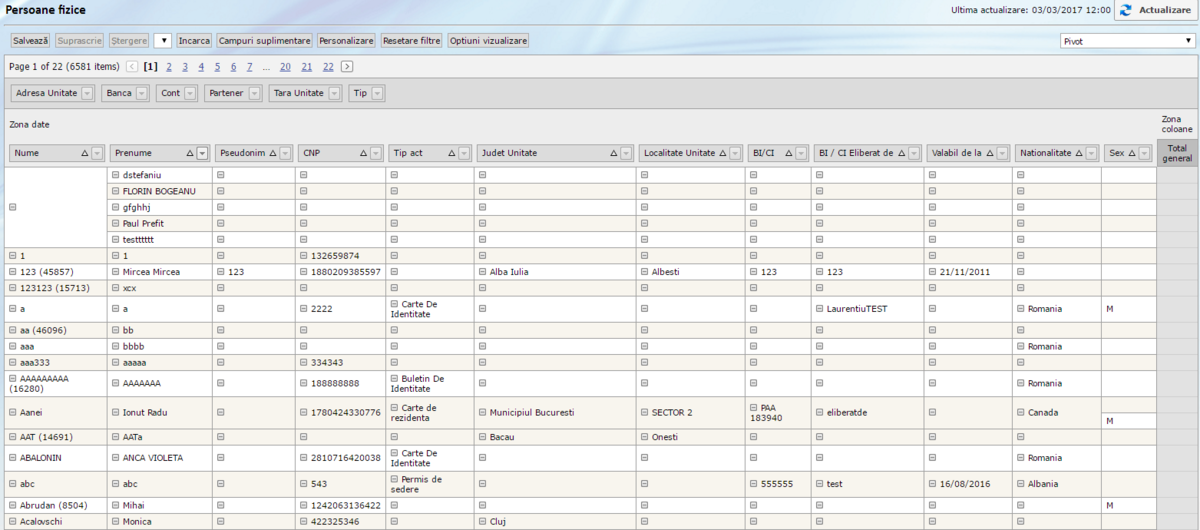Go to page 2 of results
Screen dimensions: 1200x530
[x=169, y=67]
